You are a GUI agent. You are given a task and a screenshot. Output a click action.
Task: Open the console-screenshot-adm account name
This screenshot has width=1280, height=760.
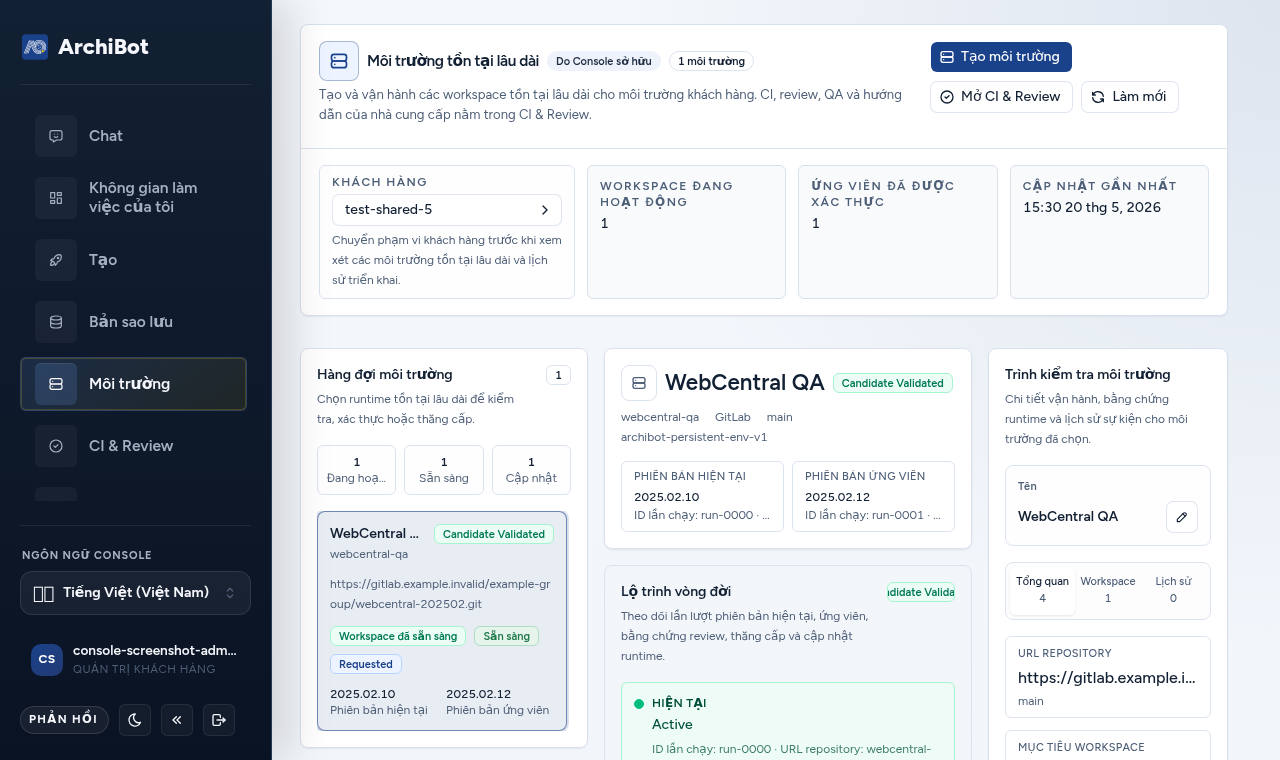tap(154, 650)
